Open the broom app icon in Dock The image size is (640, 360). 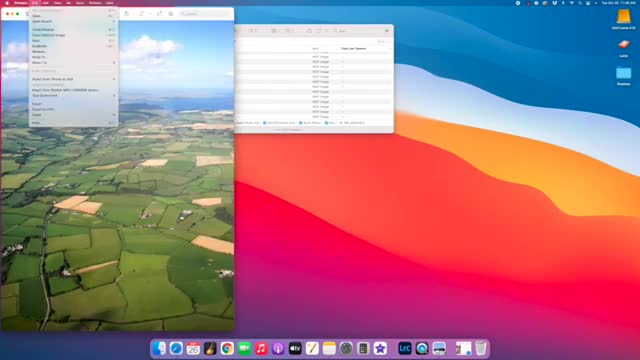click(210, 348)
